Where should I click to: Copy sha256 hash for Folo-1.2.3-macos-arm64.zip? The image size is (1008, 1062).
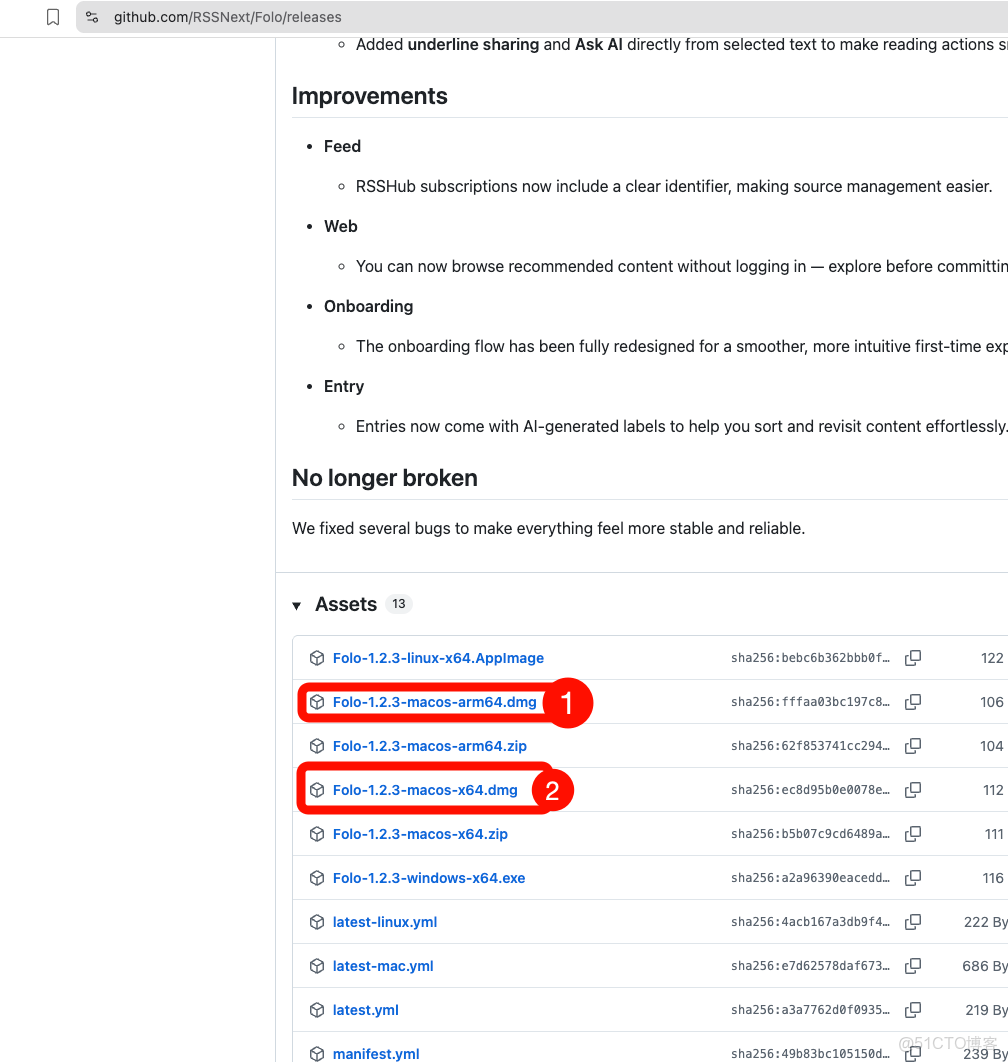[x=913, y=746]
